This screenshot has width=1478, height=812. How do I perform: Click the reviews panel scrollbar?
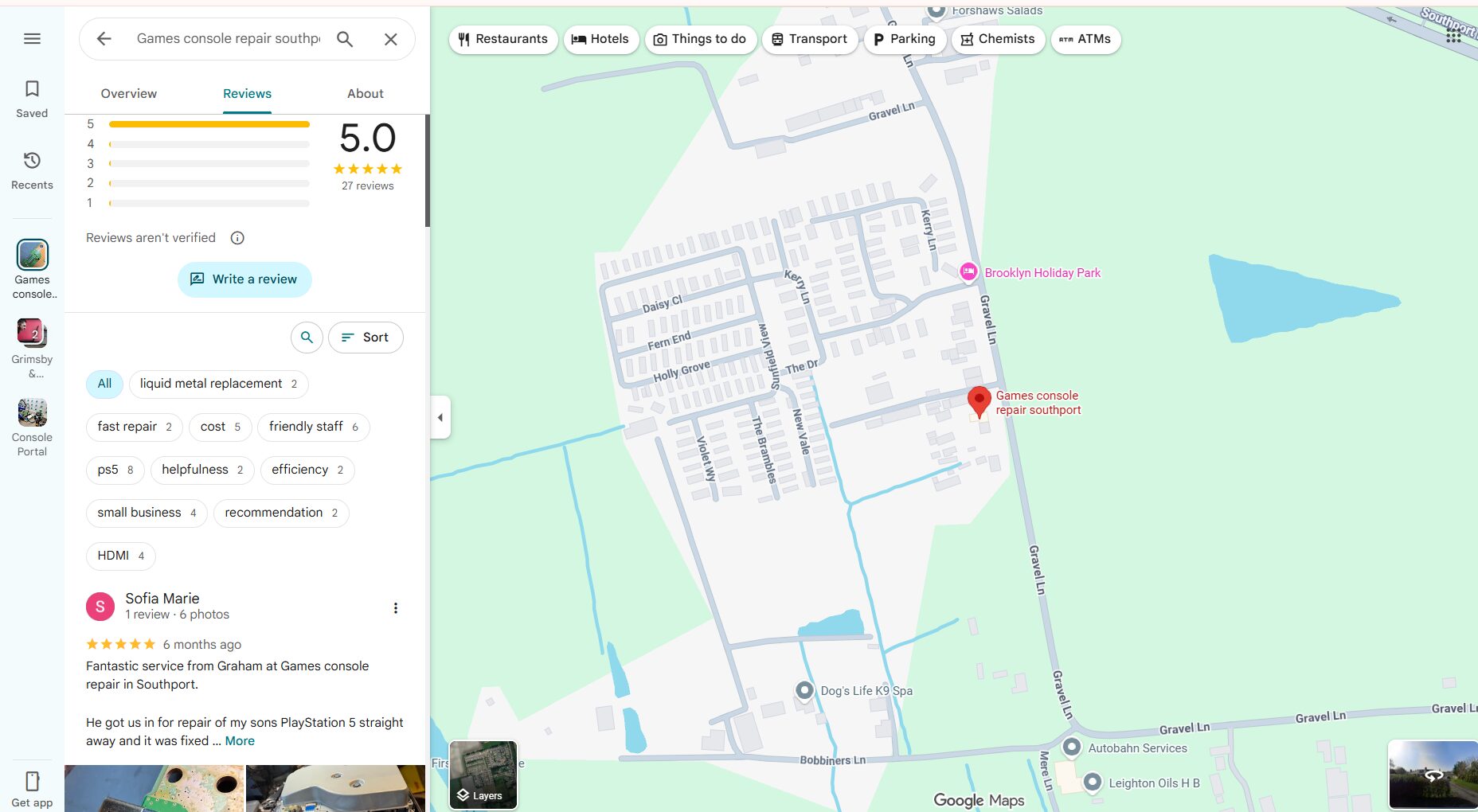[x=428, y=170]
